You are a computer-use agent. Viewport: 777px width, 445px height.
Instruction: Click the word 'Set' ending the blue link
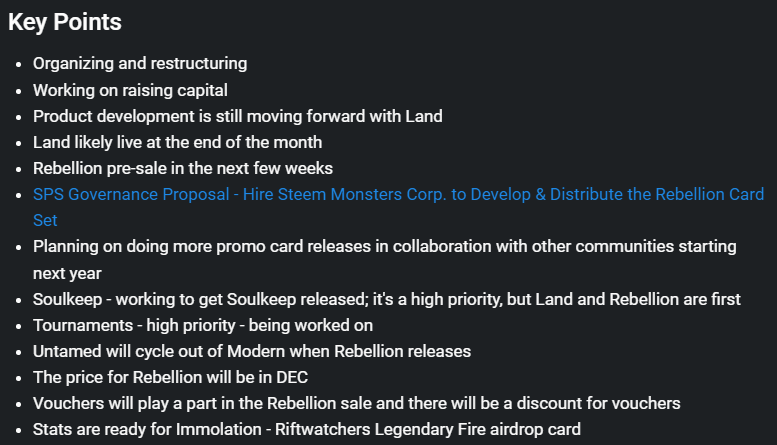pos(45,220)
